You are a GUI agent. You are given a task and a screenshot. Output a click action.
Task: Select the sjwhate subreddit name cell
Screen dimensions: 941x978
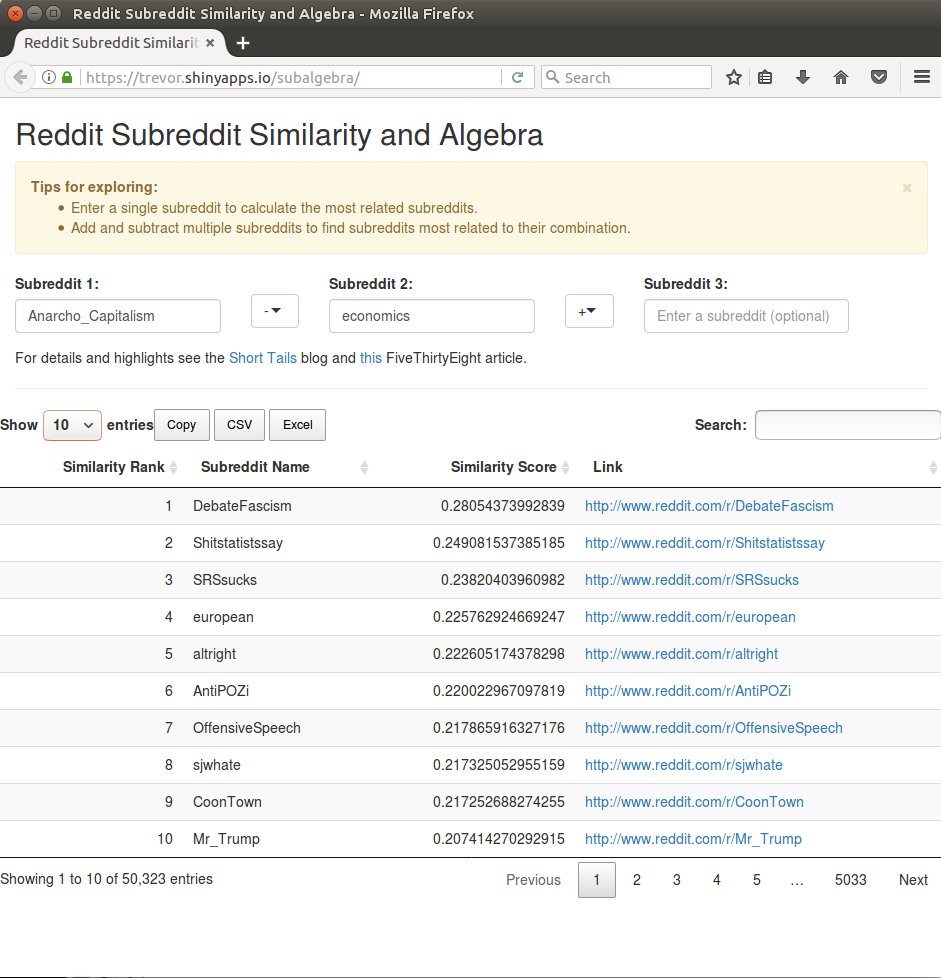pos(216,765)
